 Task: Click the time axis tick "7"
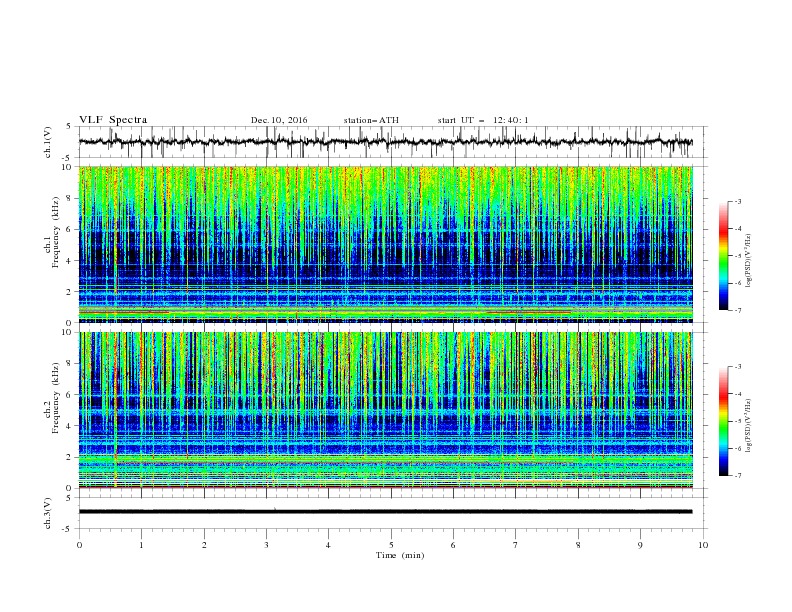516,545
